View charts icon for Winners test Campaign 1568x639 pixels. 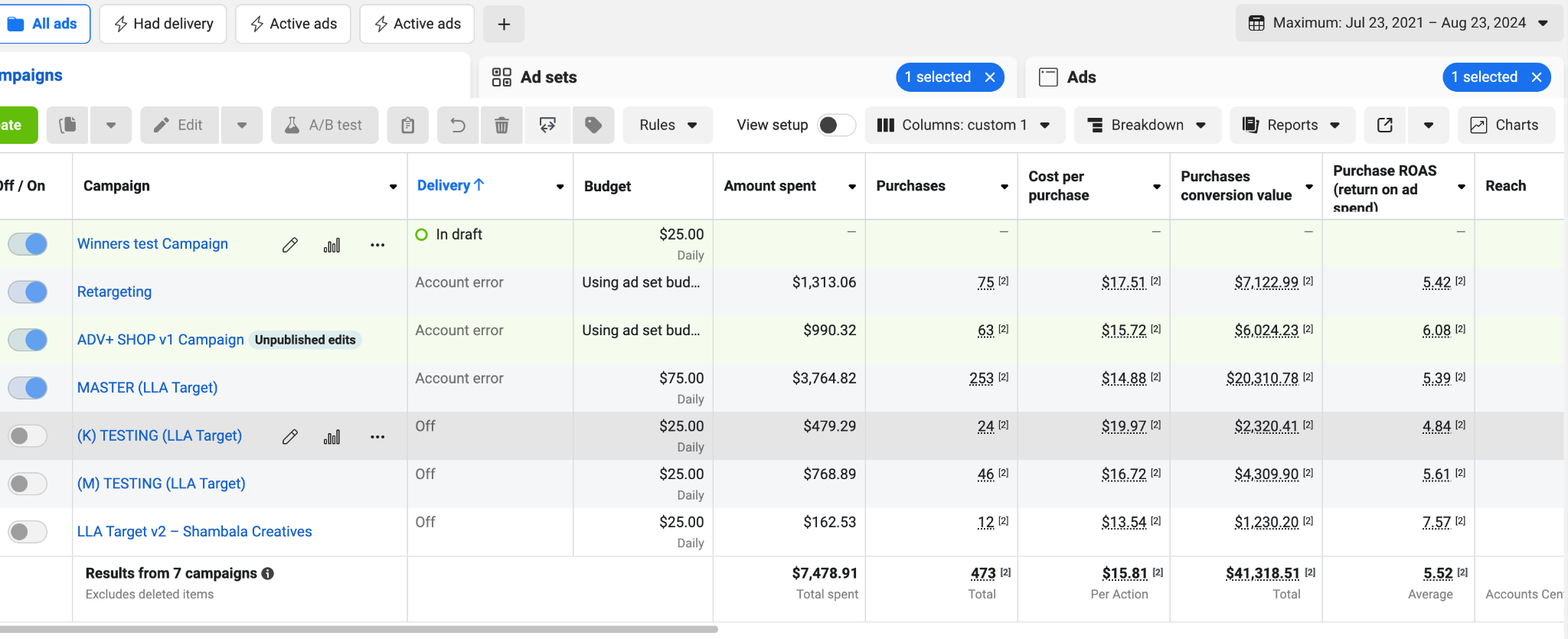(x=332, y=245)
